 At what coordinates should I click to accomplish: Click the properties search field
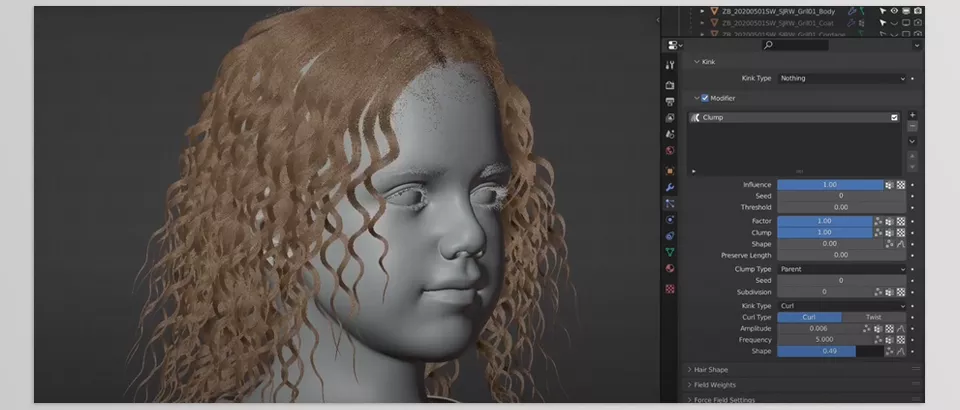click(795, 45)
